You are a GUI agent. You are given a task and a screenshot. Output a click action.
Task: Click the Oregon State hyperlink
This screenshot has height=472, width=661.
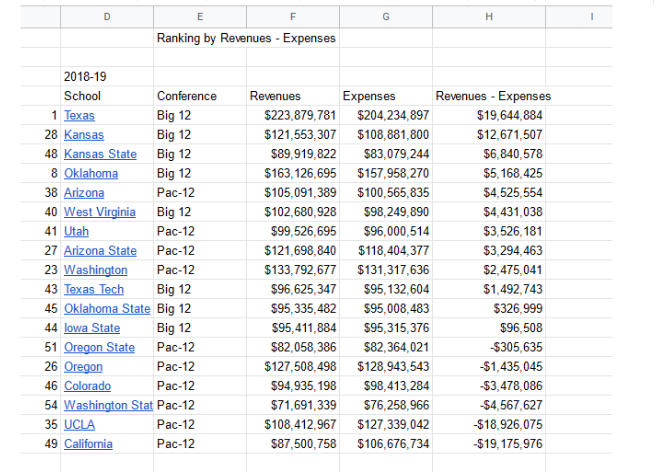[x=99, y=347]
